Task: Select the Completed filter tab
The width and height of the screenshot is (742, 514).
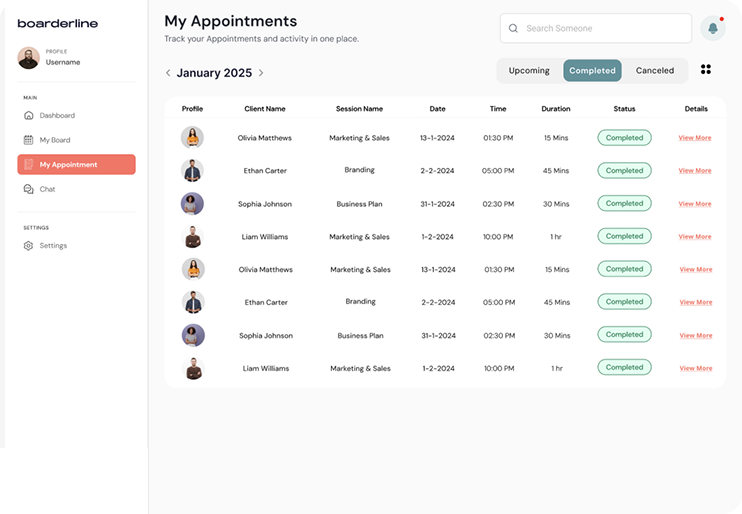Action: click(x=592, y=71)
